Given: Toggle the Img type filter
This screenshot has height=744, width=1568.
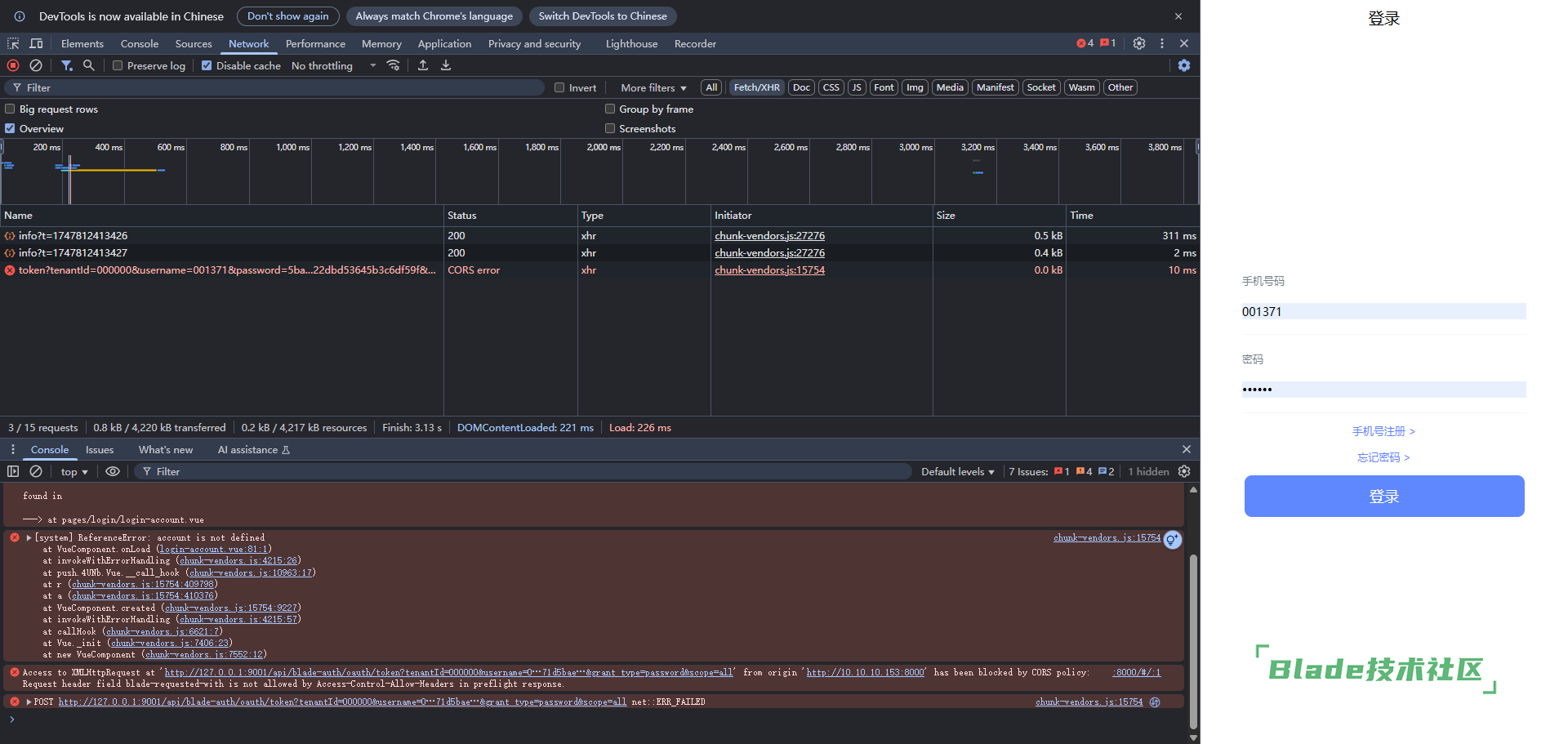Looking at the screenshot, I should pyautogui.click(x=915, y=87).
